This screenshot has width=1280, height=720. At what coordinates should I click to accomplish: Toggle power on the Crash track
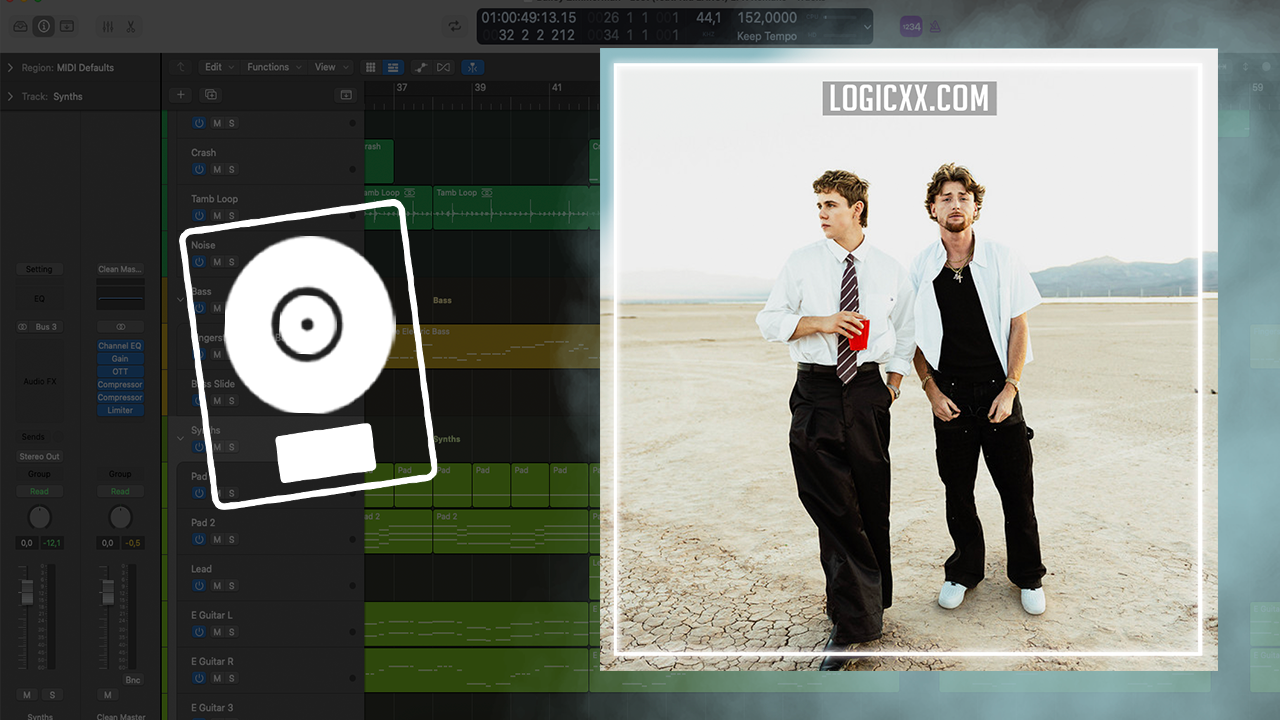[x=199, y=169]
